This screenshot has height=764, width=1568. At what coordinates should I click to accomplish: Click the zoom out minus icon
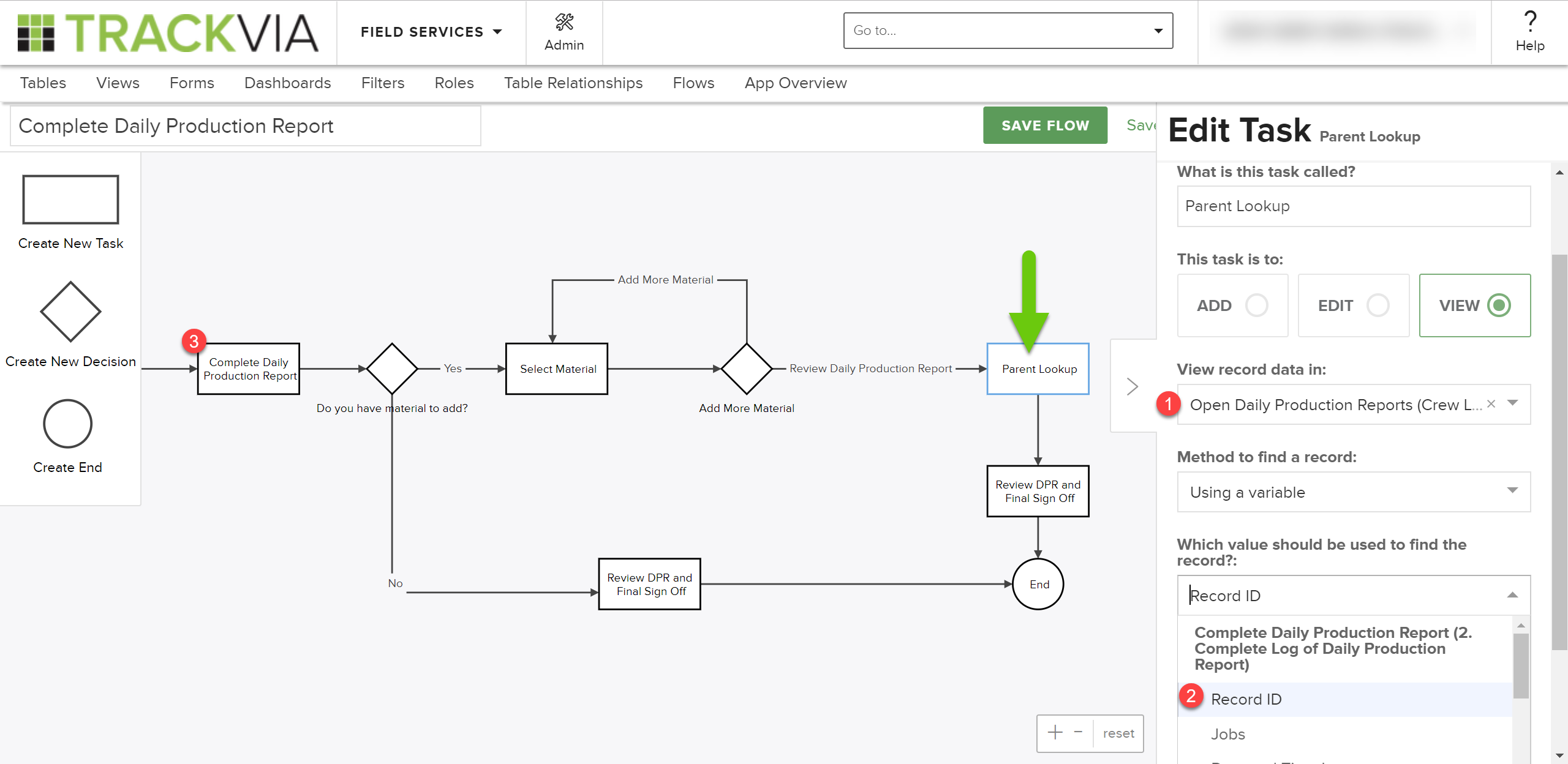click(1078, 732)
